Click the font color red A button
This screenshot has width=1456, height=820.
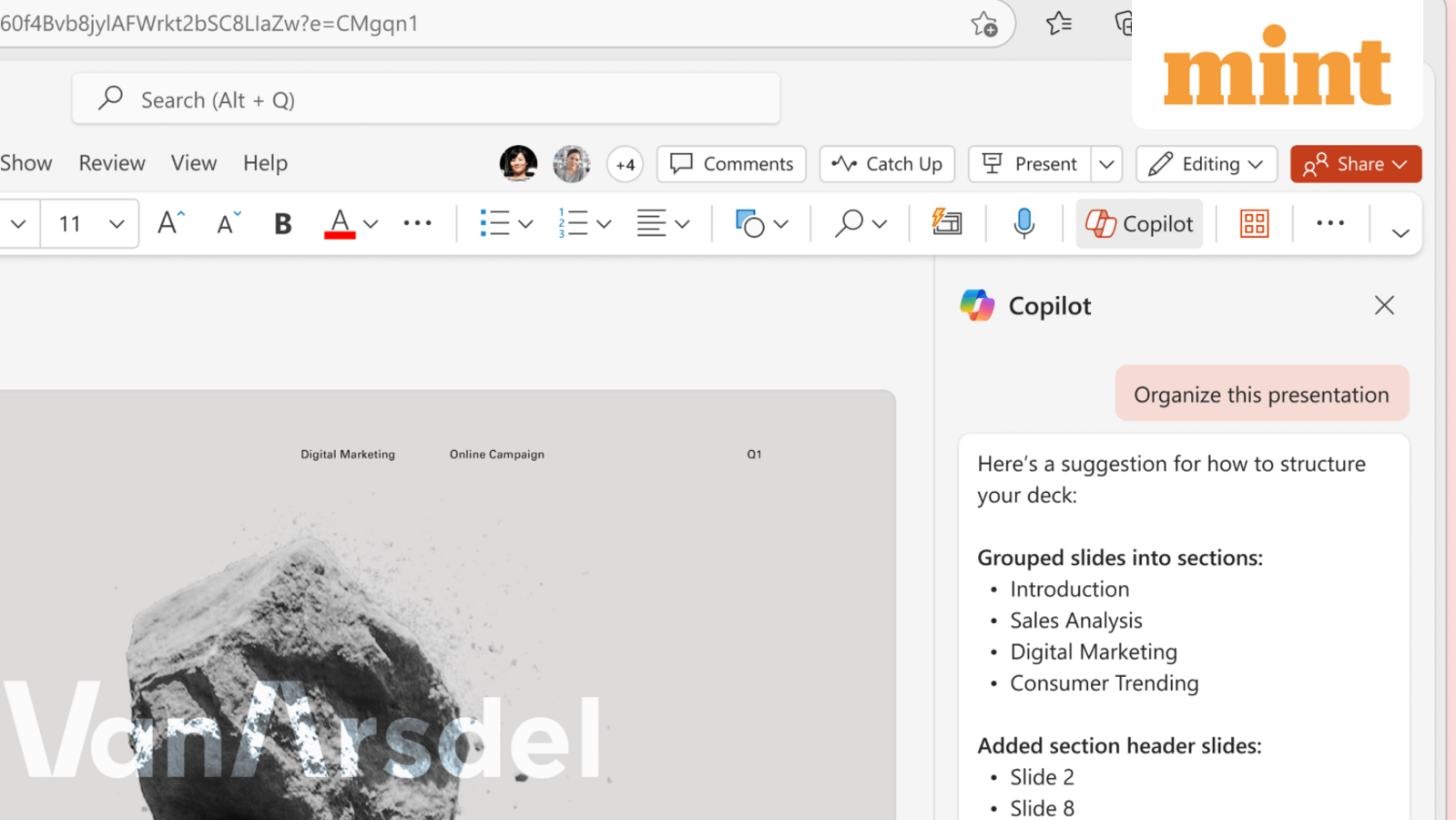point(340,224)
